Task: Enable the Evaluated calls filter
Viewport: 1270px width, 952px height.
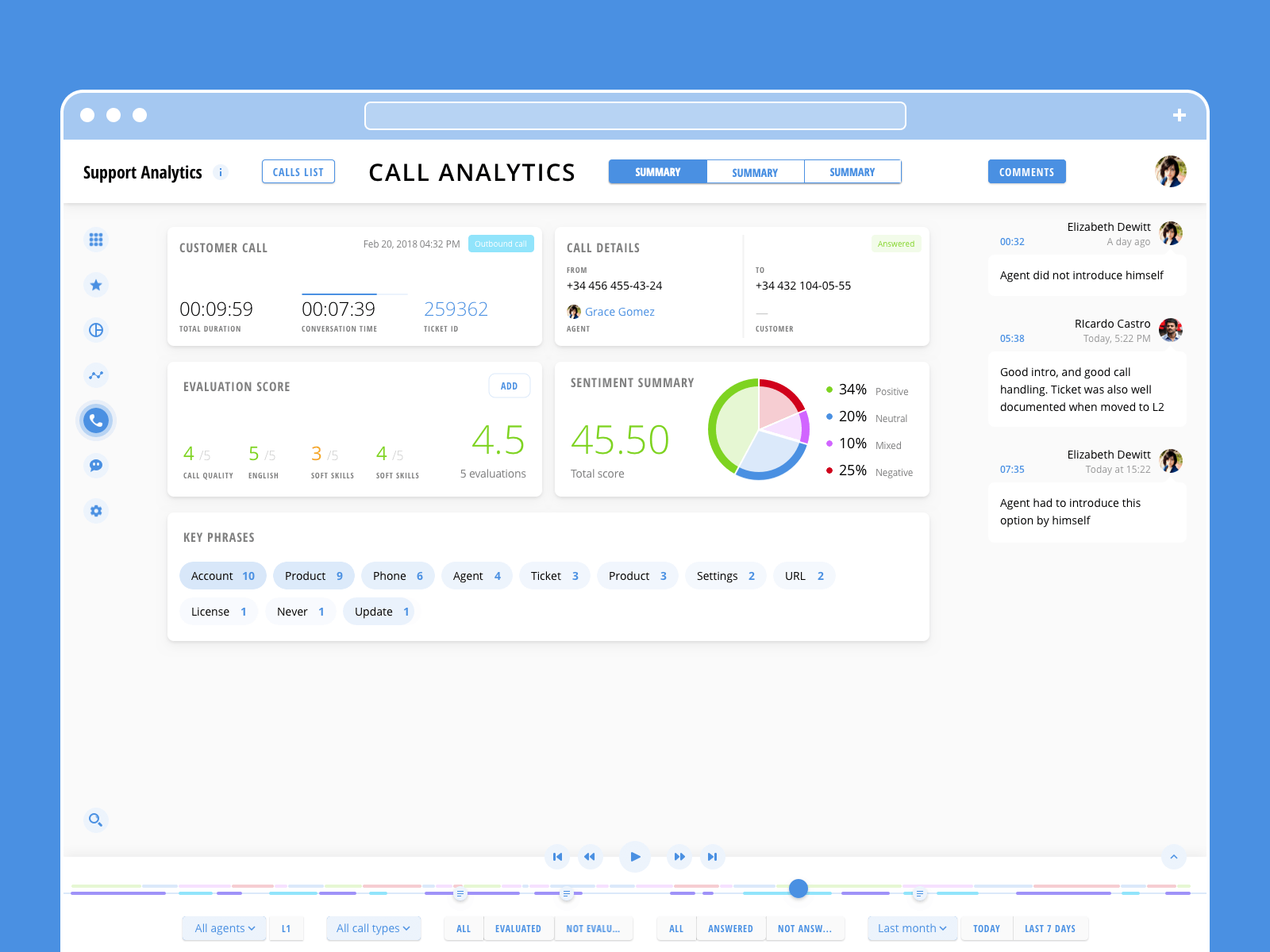Action: coord(518,928)
